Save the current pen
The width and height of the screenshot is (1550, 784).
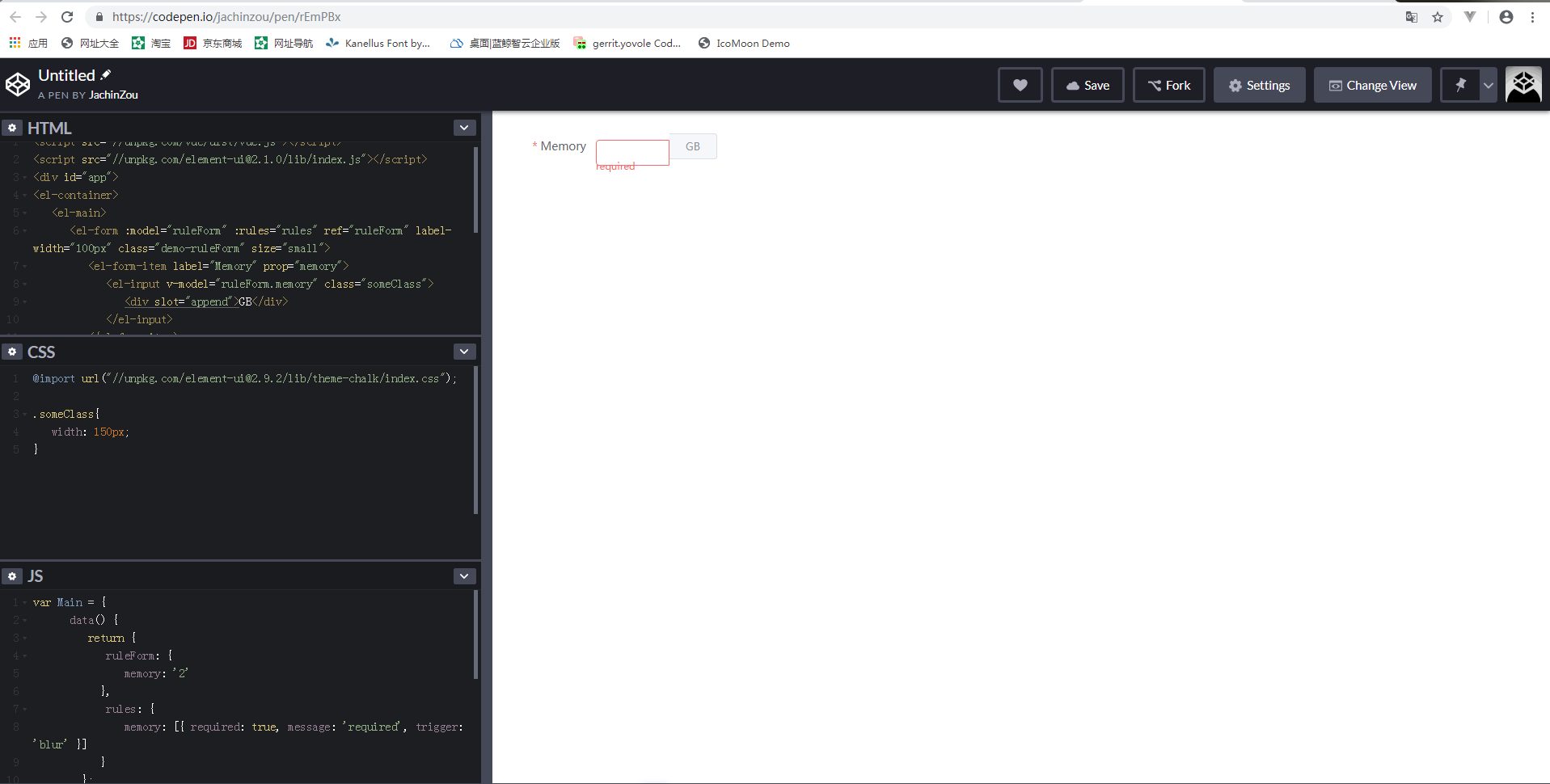tap(1088, 85)
